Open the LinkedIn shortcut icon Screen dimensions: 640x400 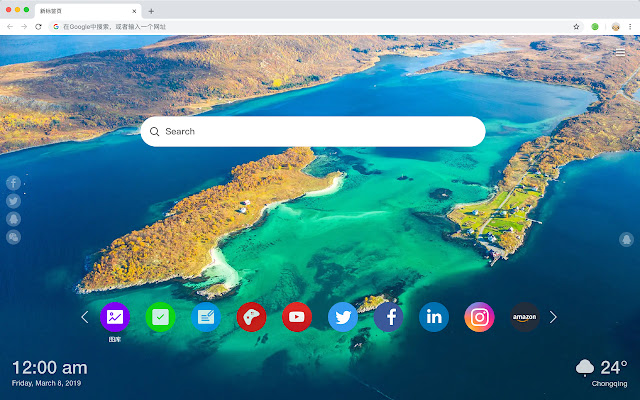pyautogui.click(x=434, y=317)
